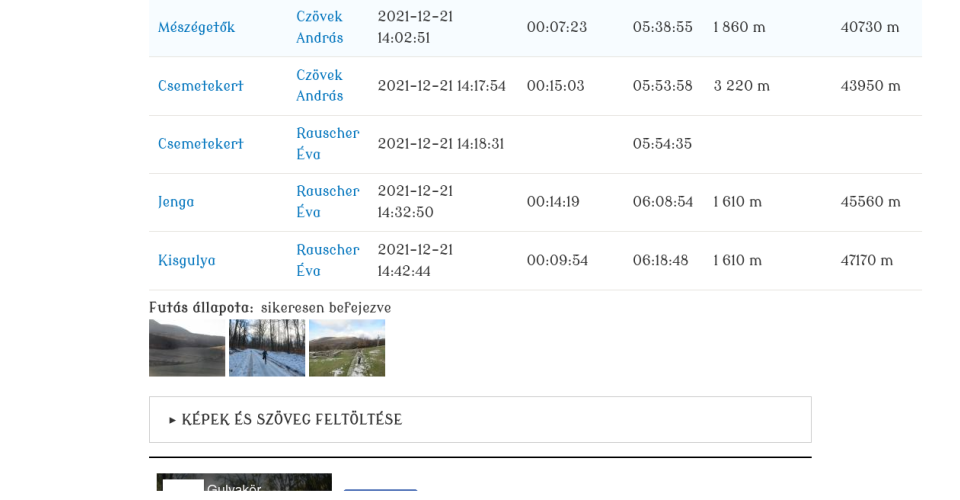
Task: Select split time 00:07:23
Action: (557, 28)
